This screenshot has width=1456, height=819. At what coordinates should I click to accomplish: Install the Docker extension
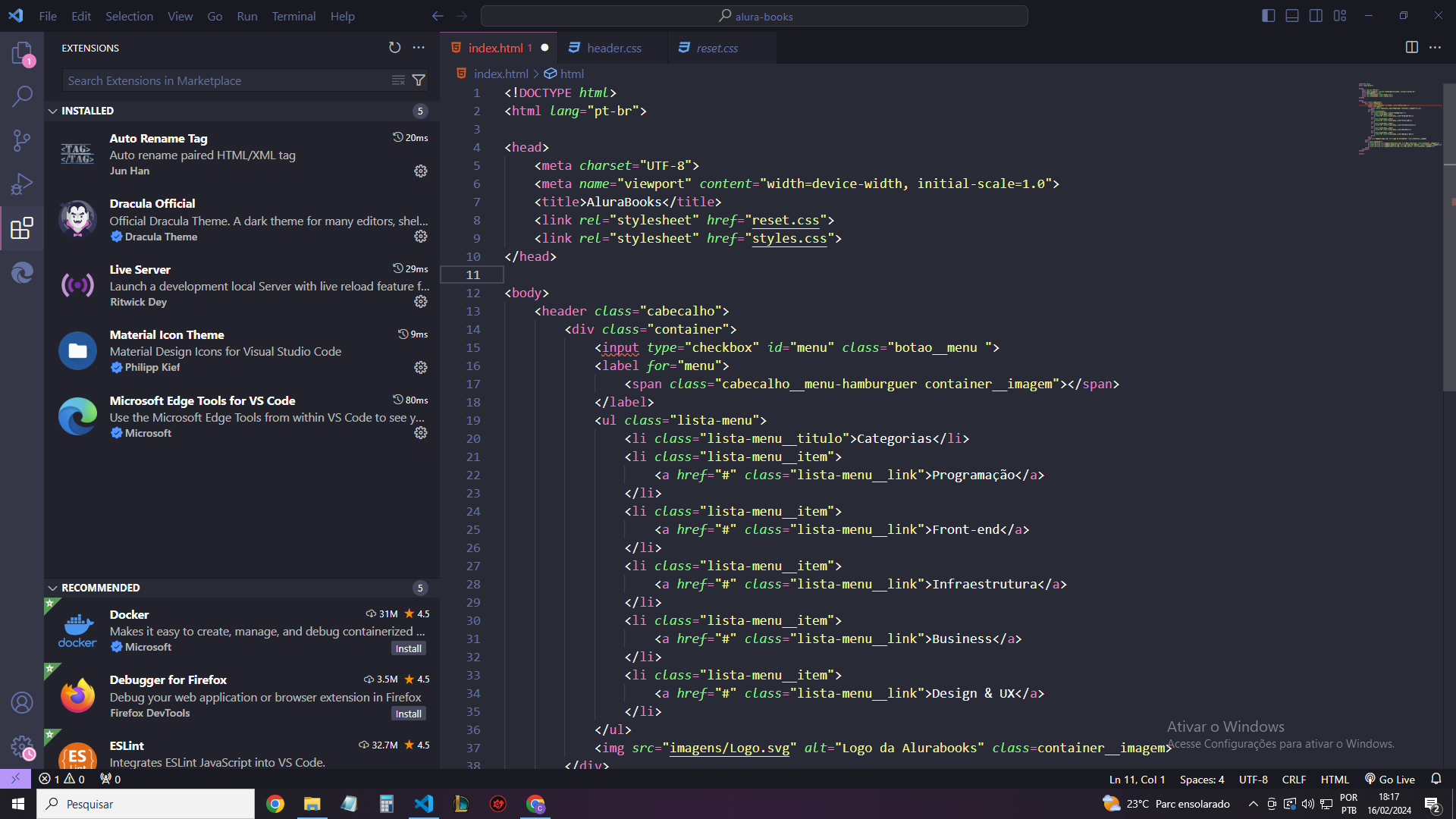click(x=409, y=648)
